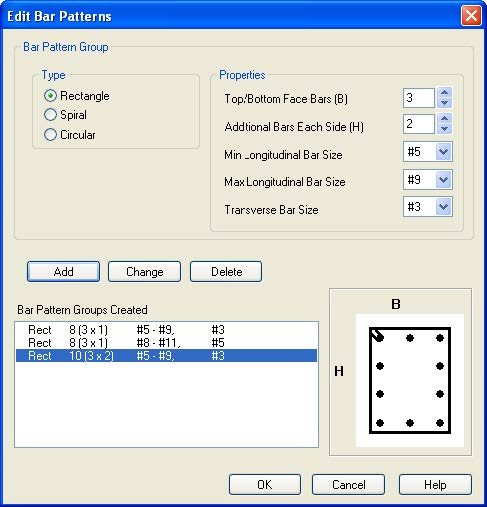487x507 pixels.
Task: Open the Max Longitudinal Bar Size dropdown
Action: [443, 180]
